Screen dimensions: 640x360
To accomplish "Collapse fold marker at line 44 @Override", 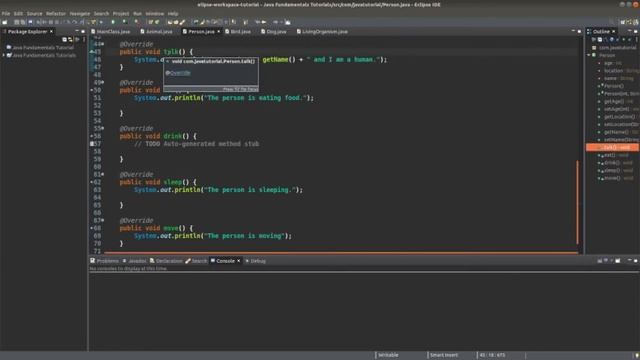I will click(102, 44).
